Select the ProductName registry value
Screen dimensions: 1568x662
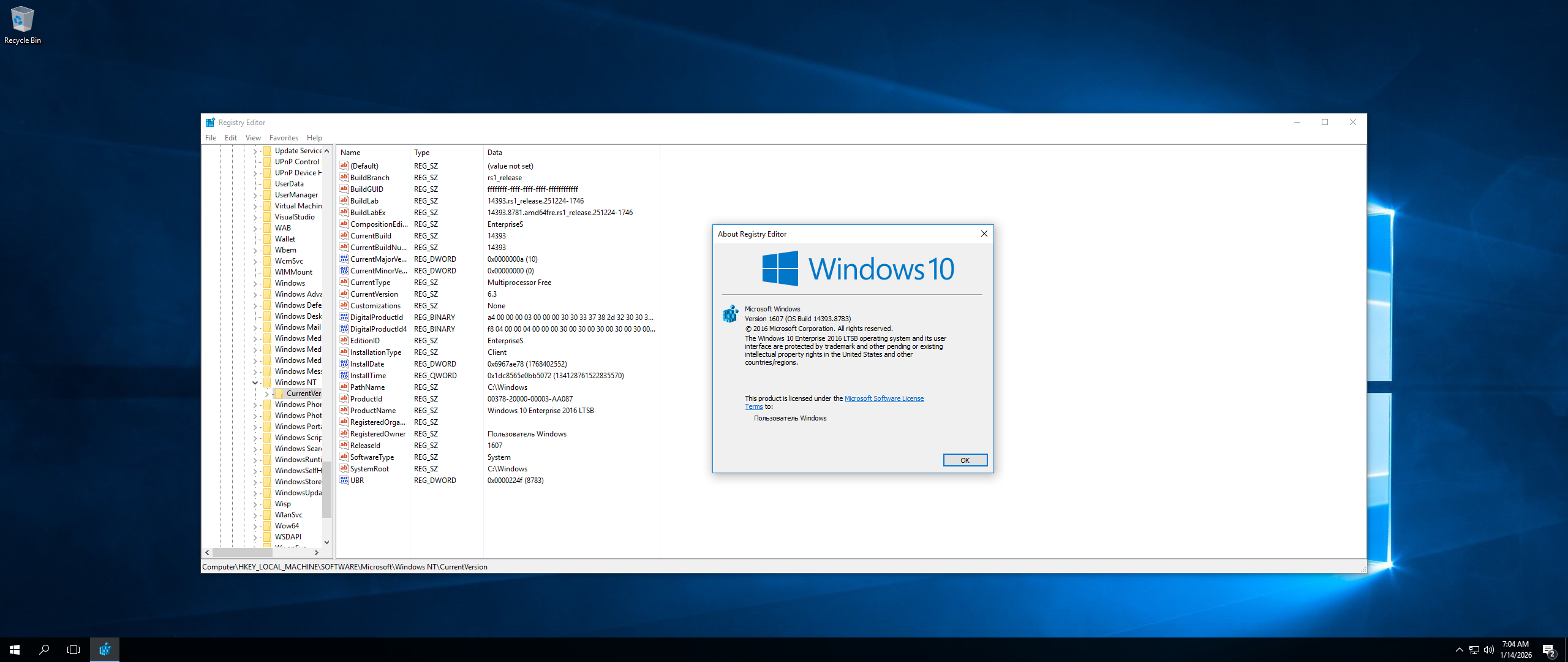[x=372, y=411]
